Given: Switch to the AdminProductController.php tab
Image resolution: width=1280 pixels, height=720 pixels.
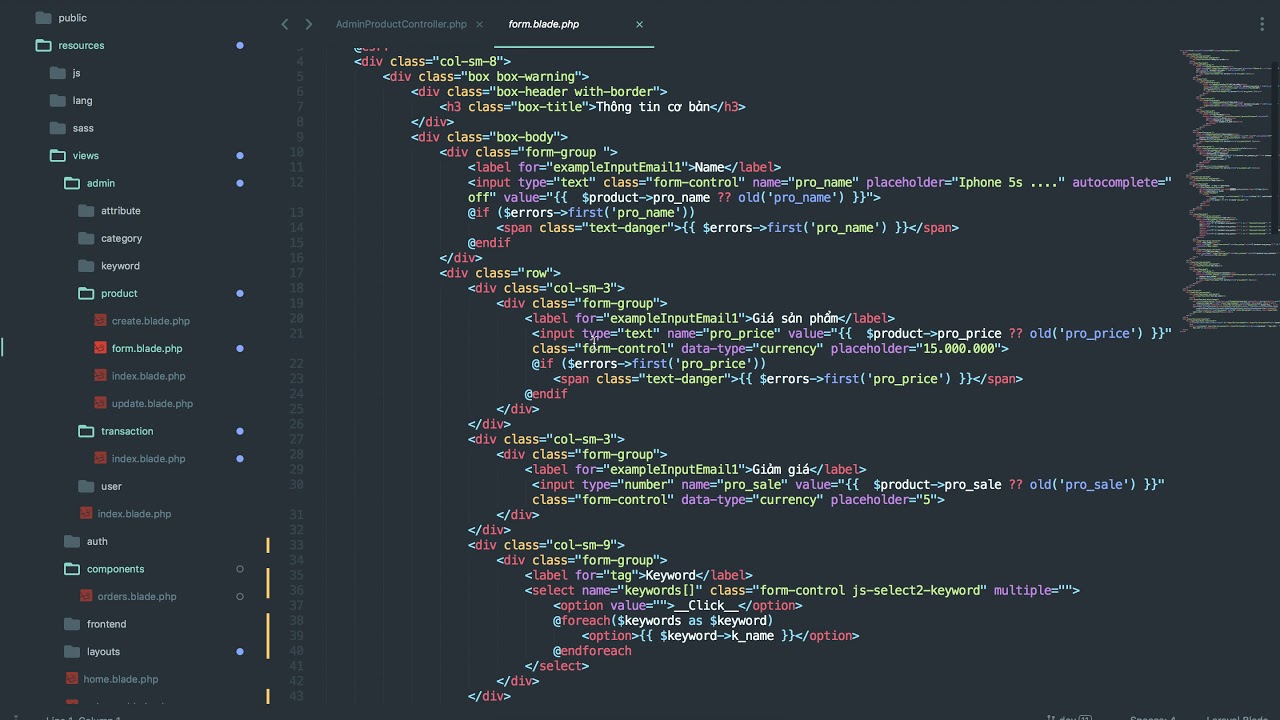Looking at the screenshot, I should click(401, 24).
